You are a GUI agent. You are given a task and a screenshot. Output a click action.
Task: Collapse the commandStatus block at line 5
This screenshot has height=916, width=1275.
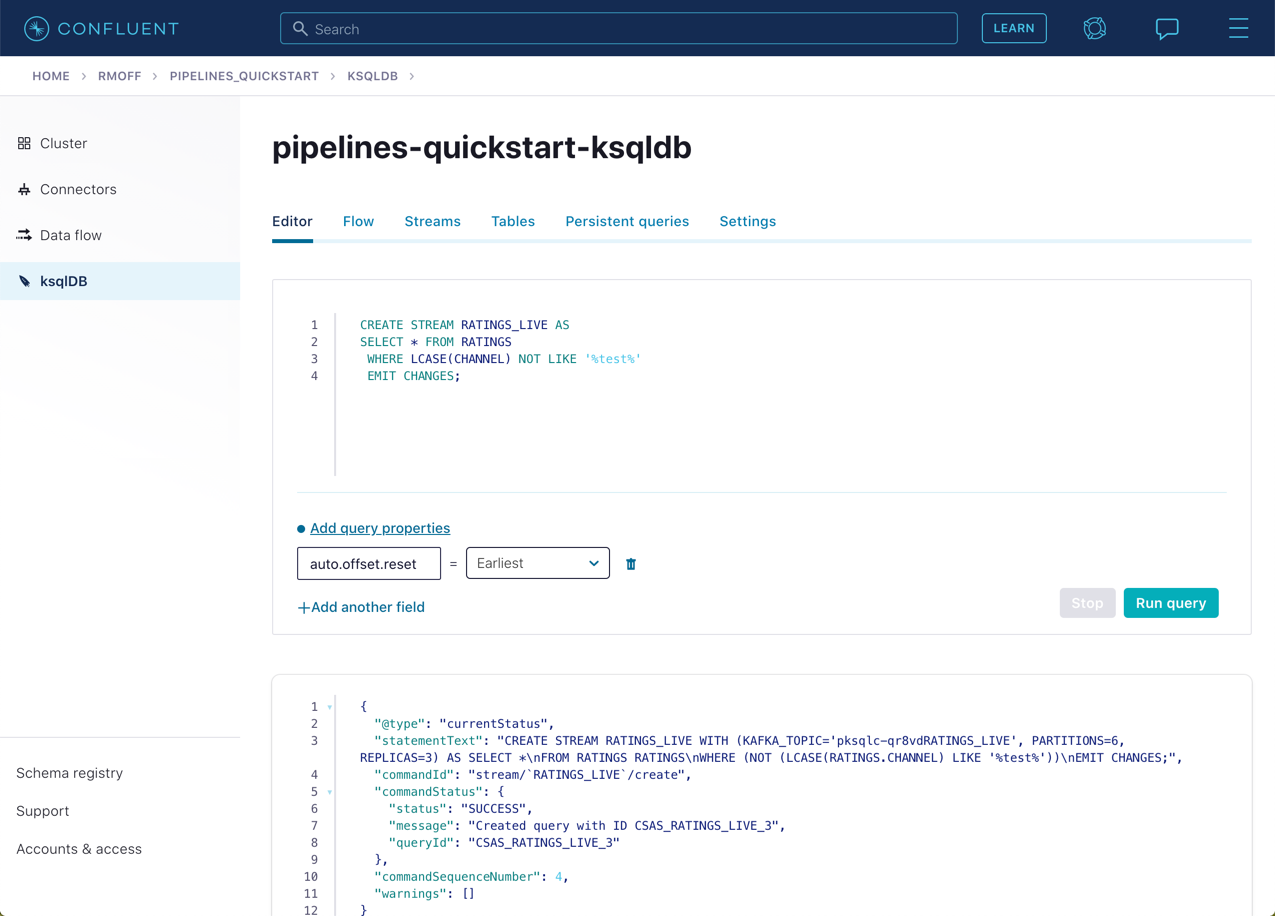(330, 792)
